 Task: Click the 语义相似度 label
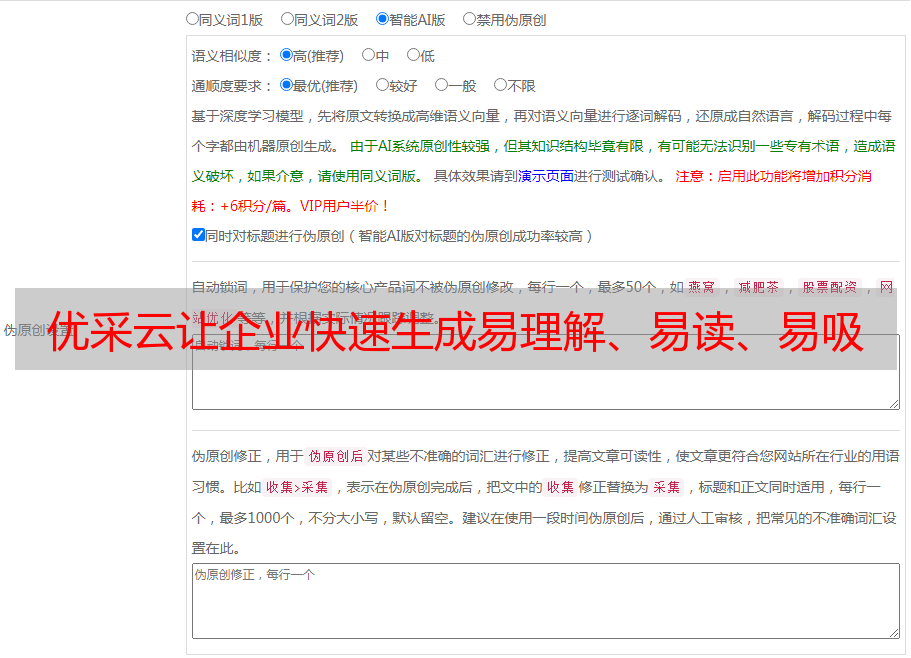232,56
